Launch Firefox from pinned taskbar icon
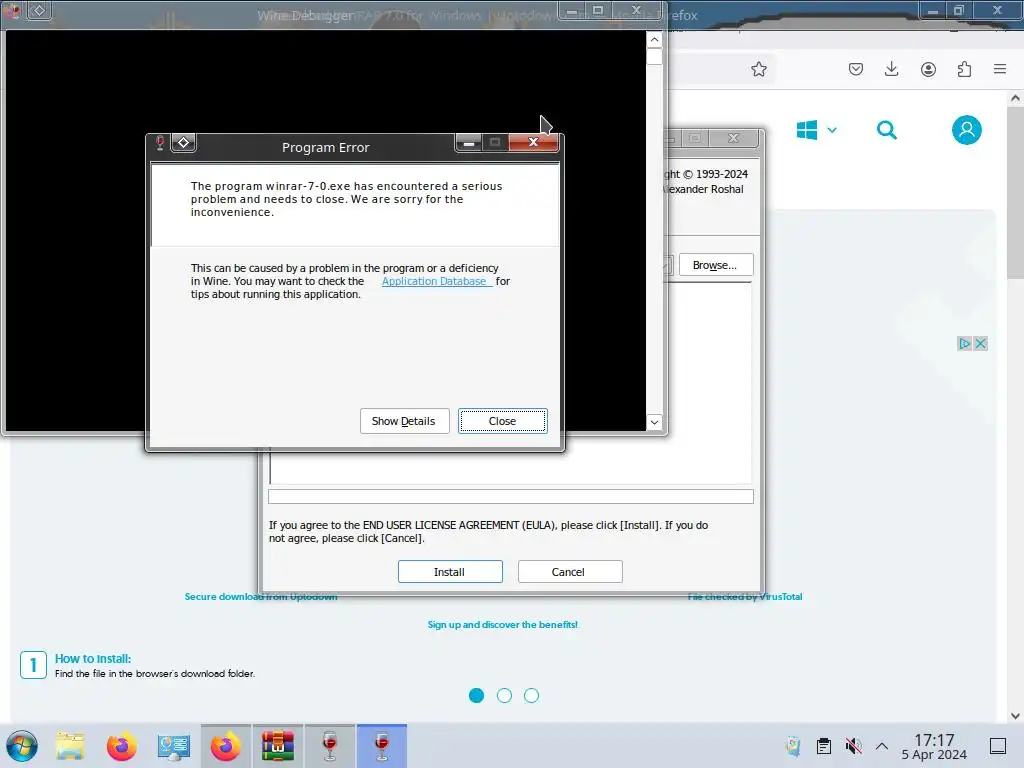 [x=121, y=746]
